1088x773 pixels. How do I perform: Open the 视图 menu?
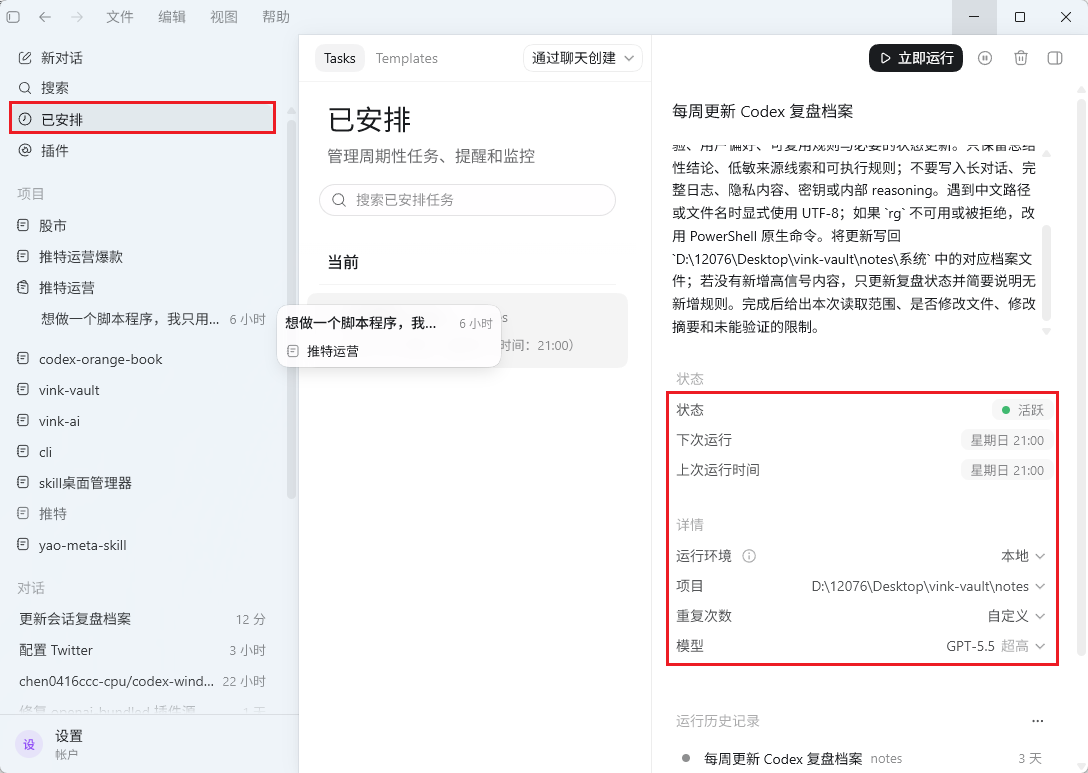click(x=223, y=17)
